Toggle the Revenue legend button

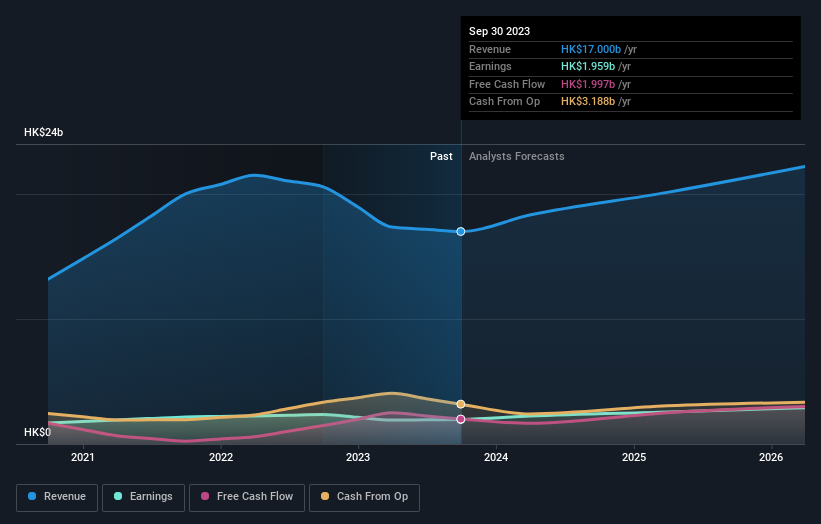[57, 497]
